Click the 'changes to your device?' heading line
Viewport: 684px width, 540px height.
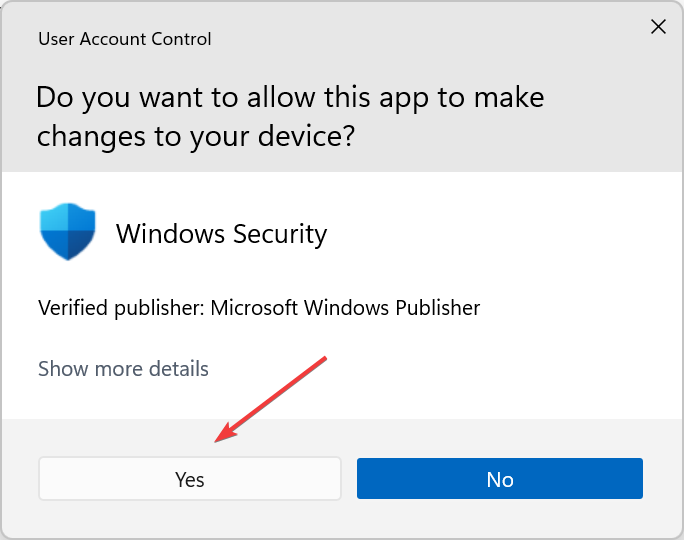click(196, 137)
